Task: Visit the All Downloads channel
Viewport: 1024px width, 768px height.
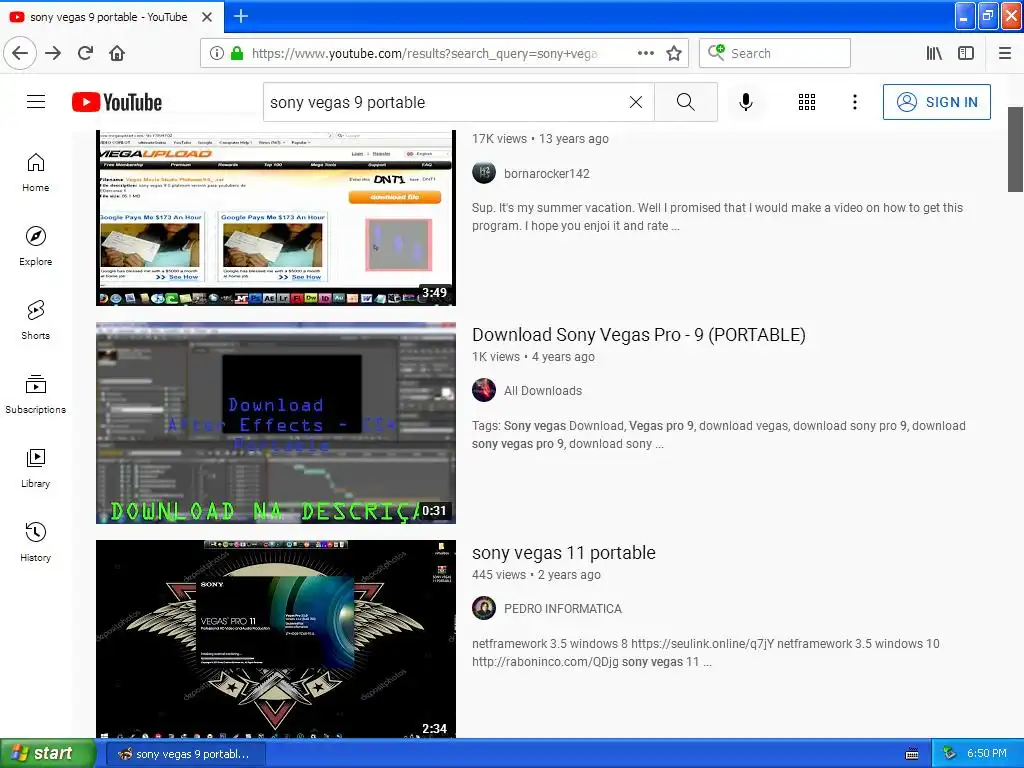Action: click(543, 391)
